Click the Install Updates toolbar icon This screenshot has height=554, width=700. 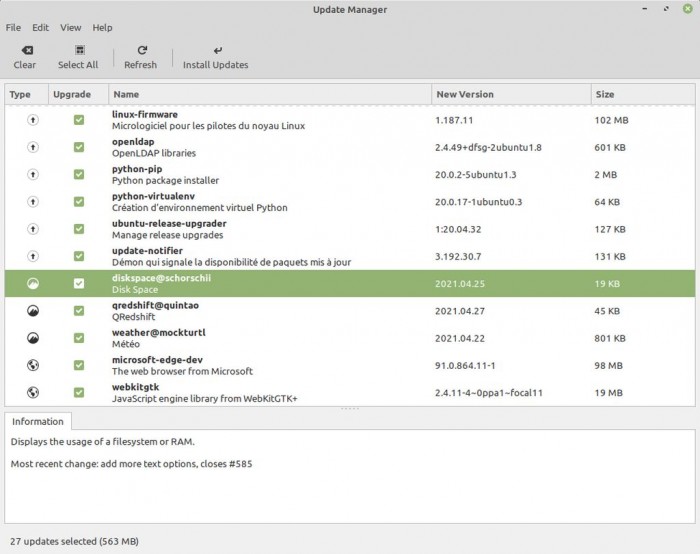(216, 50)
